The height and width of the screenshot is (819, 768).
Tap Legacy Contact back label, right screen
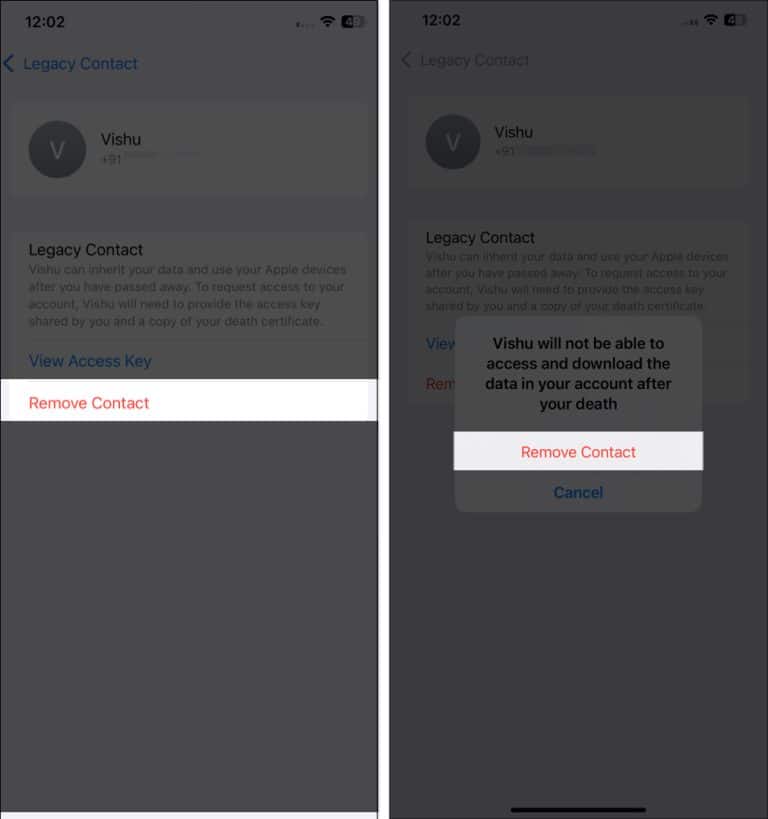point(474,60)
